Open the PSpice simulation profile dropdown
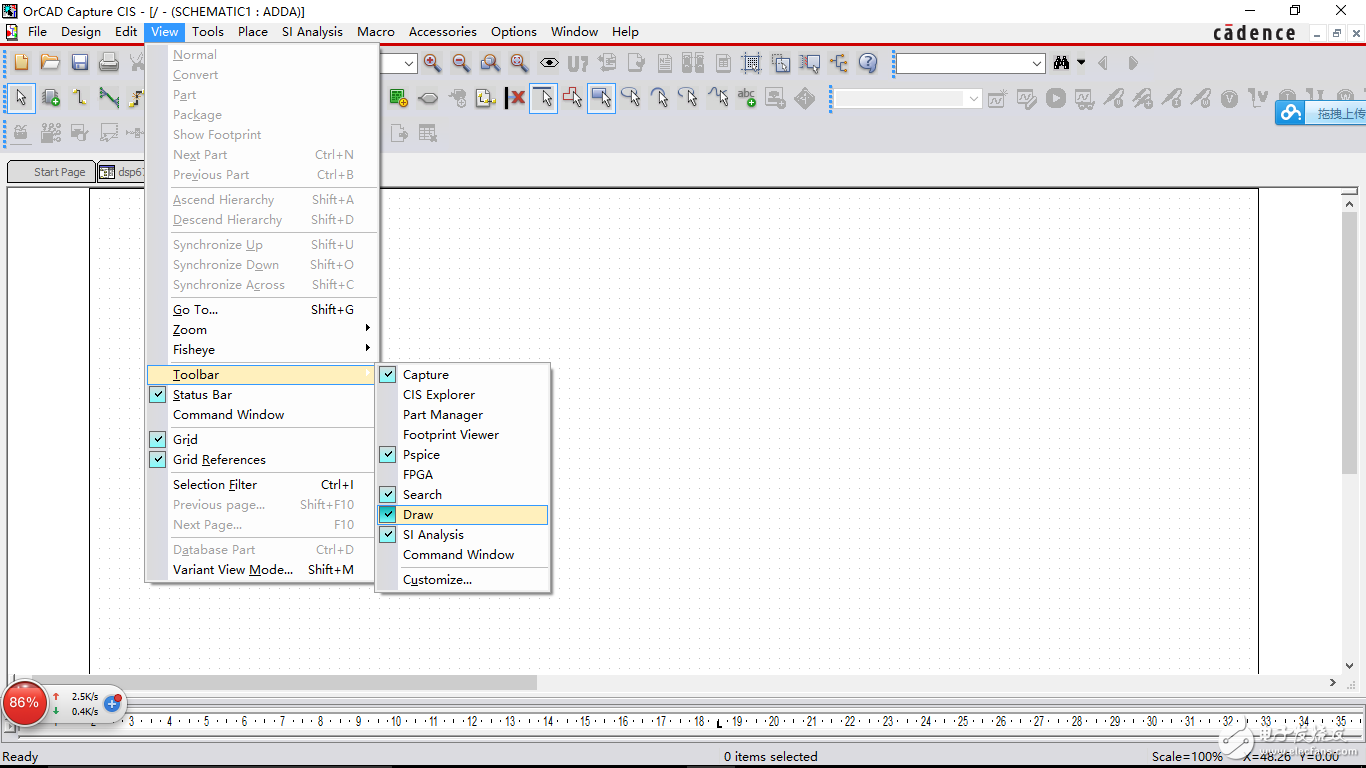The width and height of the screenshot is (1366, 768). [x=973, y=98]
